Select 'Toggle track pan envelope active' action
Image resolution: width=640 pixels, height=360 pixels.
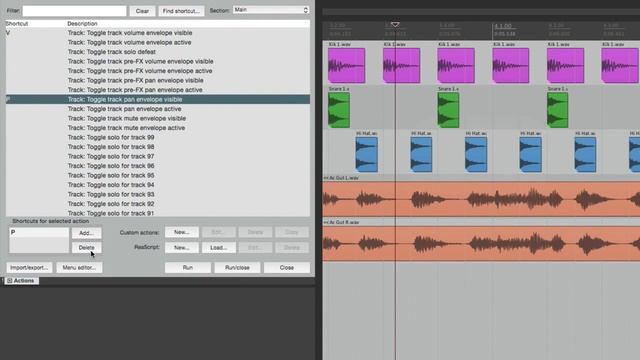[158, 109]
